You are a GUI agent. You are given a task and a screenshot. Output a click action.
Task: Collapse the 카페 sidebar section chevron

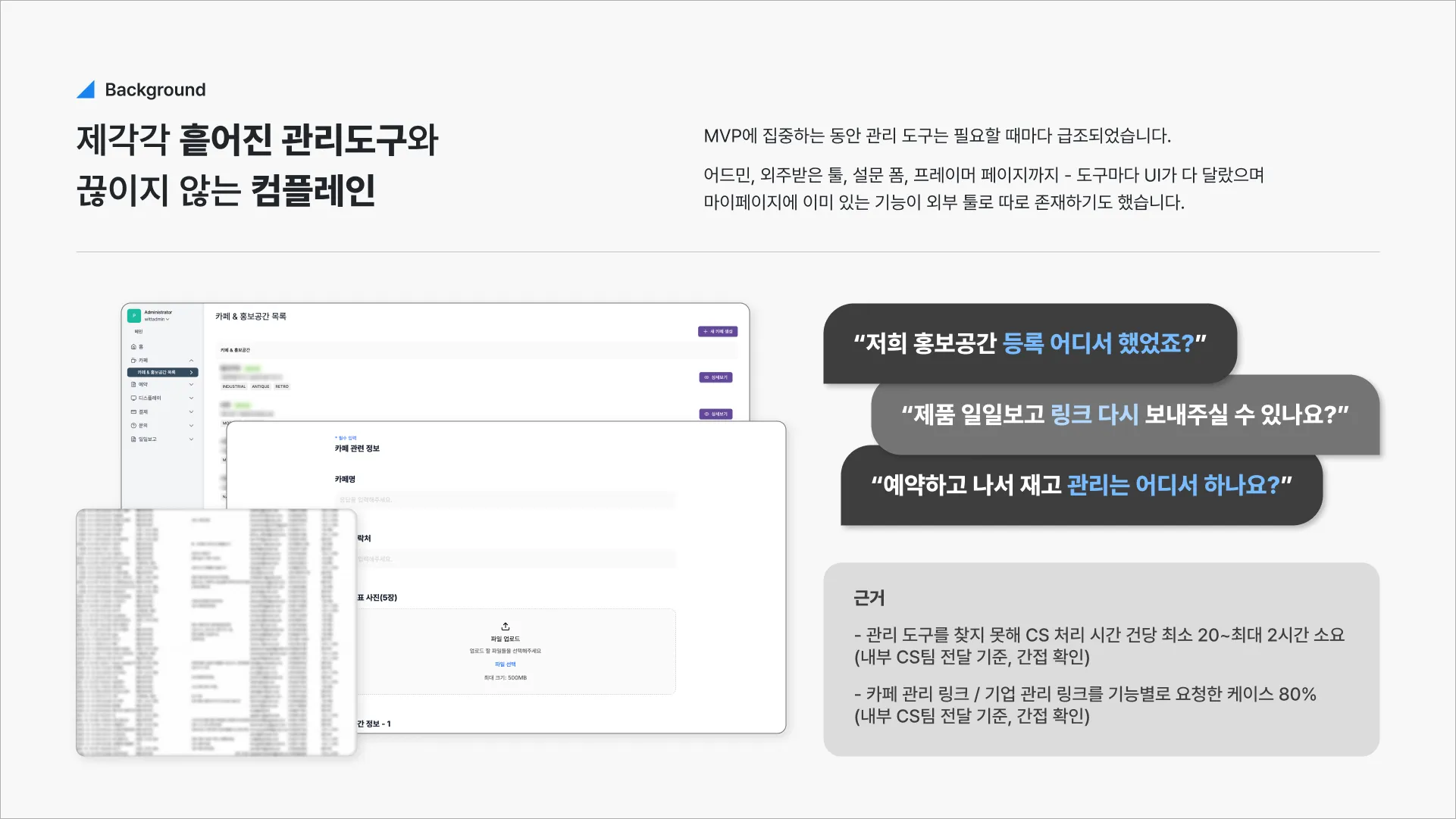tap(191, 361)
